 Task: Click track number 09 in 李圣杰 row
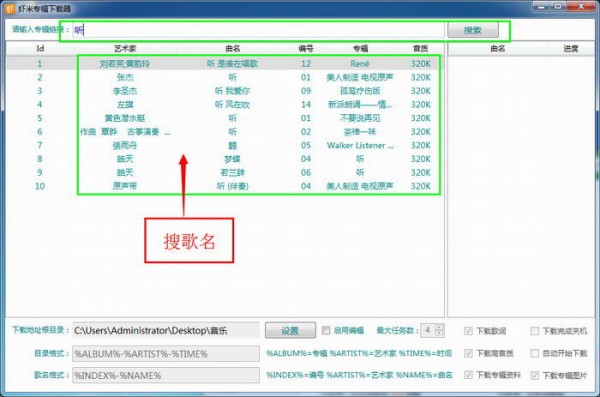pyautogui.click(x=306, y=91)
